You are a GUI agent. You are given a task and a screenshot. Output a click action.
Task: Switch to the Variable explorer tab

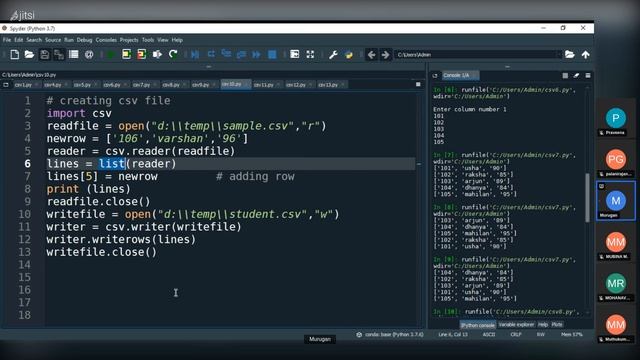[516, 325]
